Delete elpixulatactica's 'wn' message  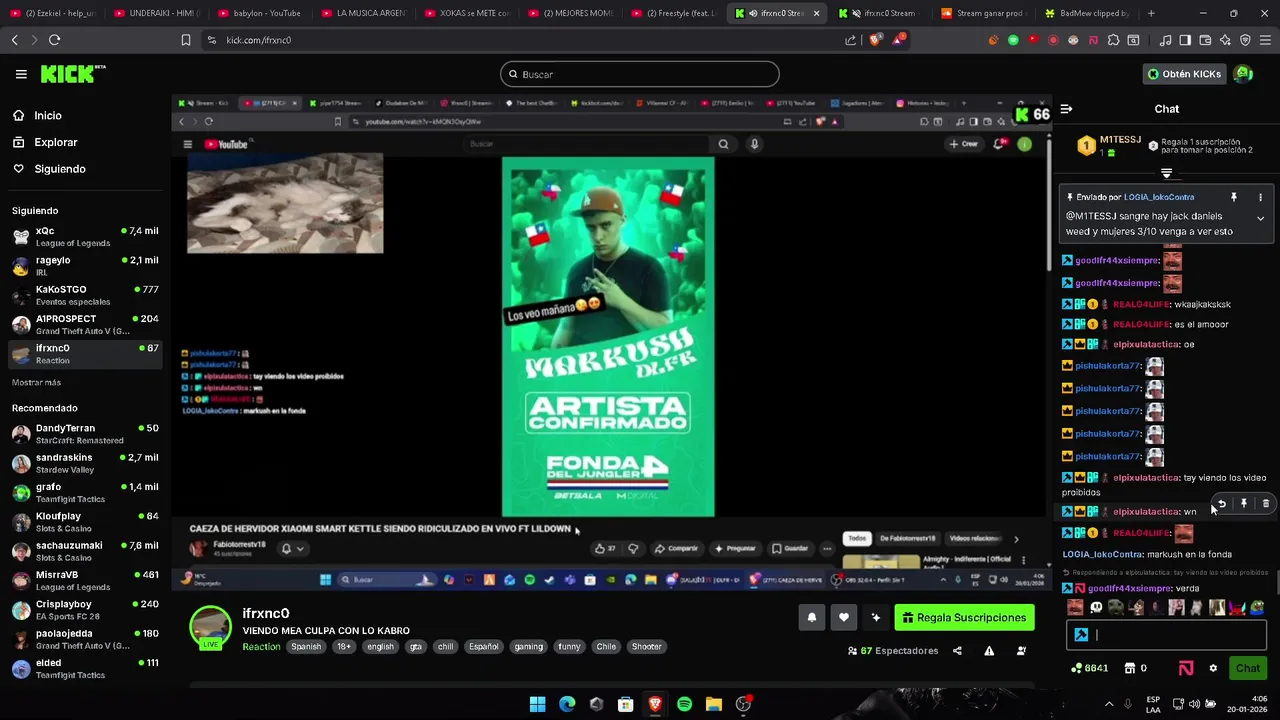click(x=1265, y=504)
